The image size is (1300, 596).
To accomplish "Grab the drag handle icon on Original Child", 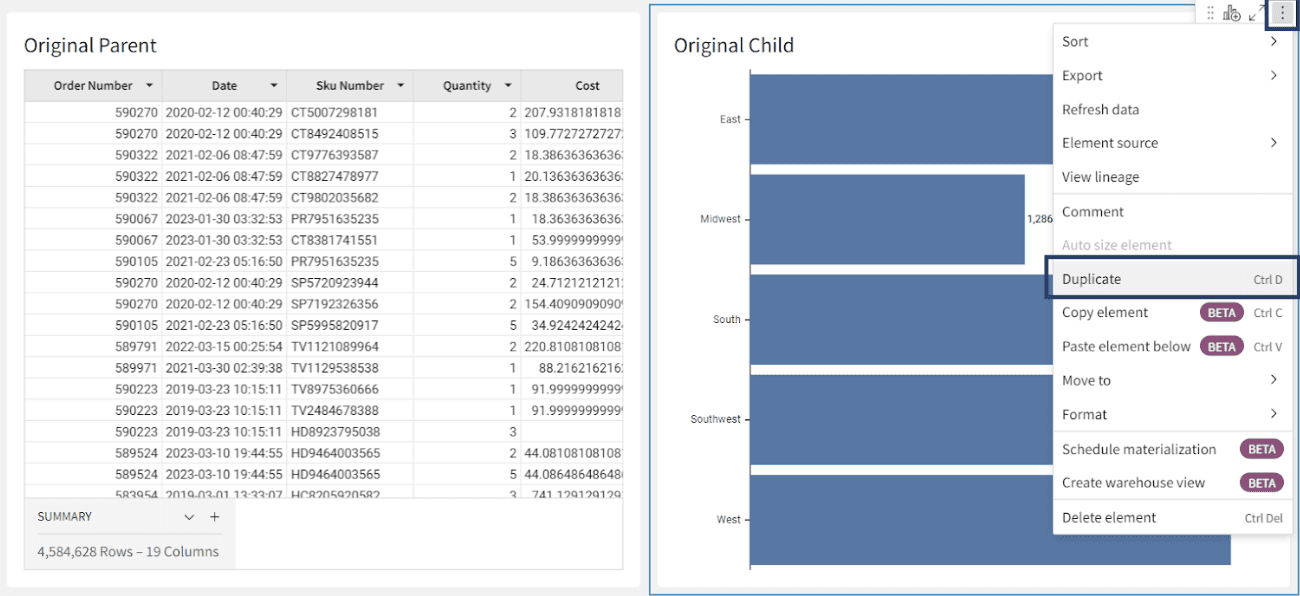I will 1210,12.
